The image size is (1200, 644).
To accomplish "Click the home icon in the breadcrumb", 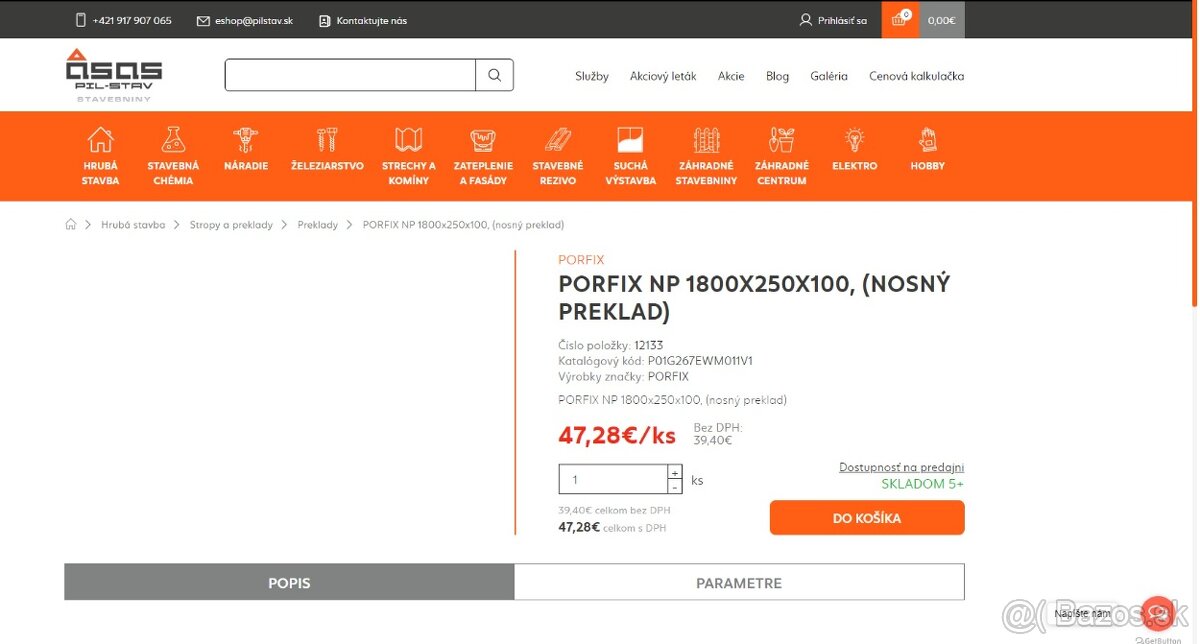I will coord(70,224).
